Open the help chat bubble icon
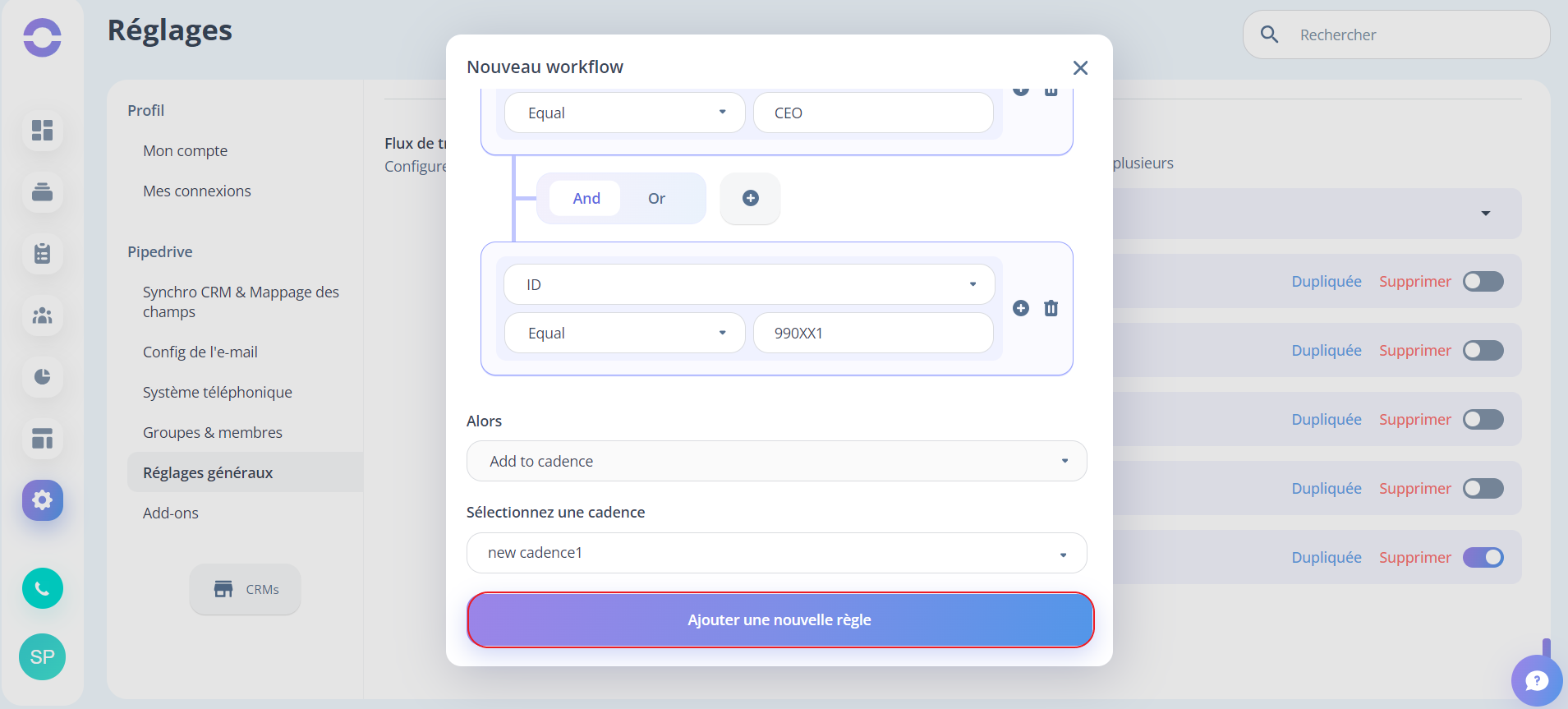This screenshot has width=1568, height=709. [x=1537, y=680]
